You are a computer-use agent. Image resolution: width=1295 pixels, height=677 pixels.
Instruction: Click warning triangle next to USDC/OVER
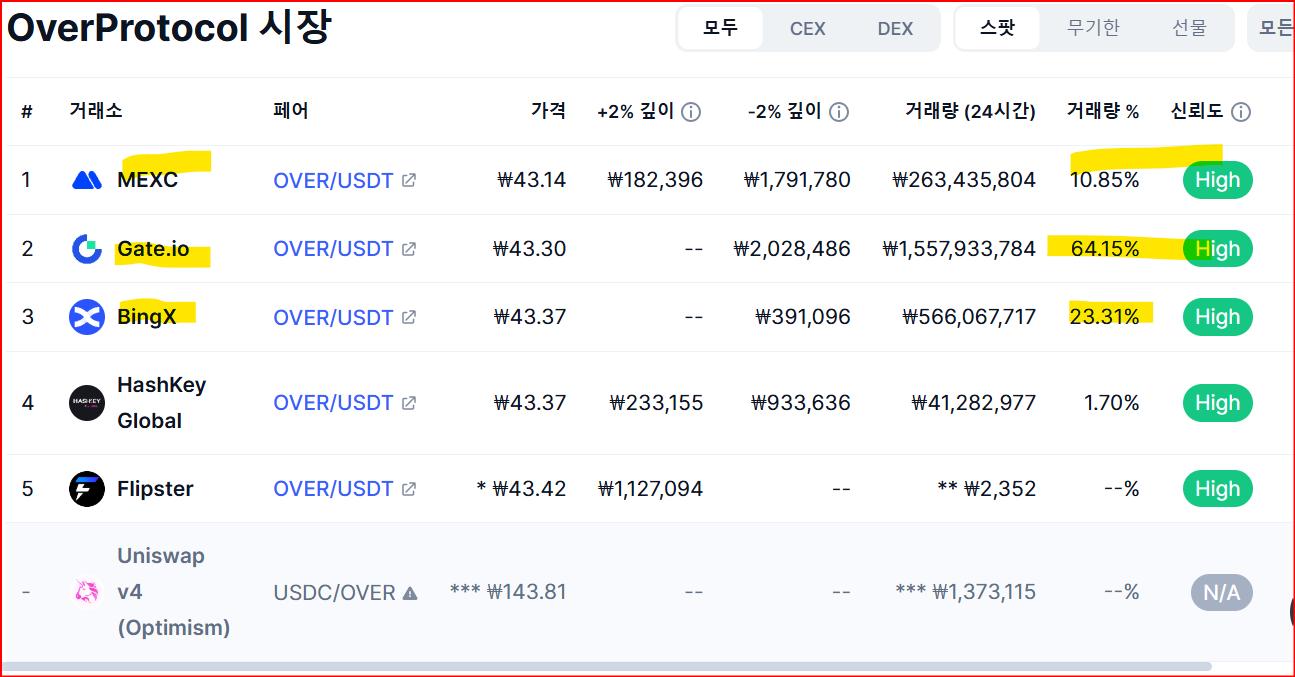coord(410,593)
